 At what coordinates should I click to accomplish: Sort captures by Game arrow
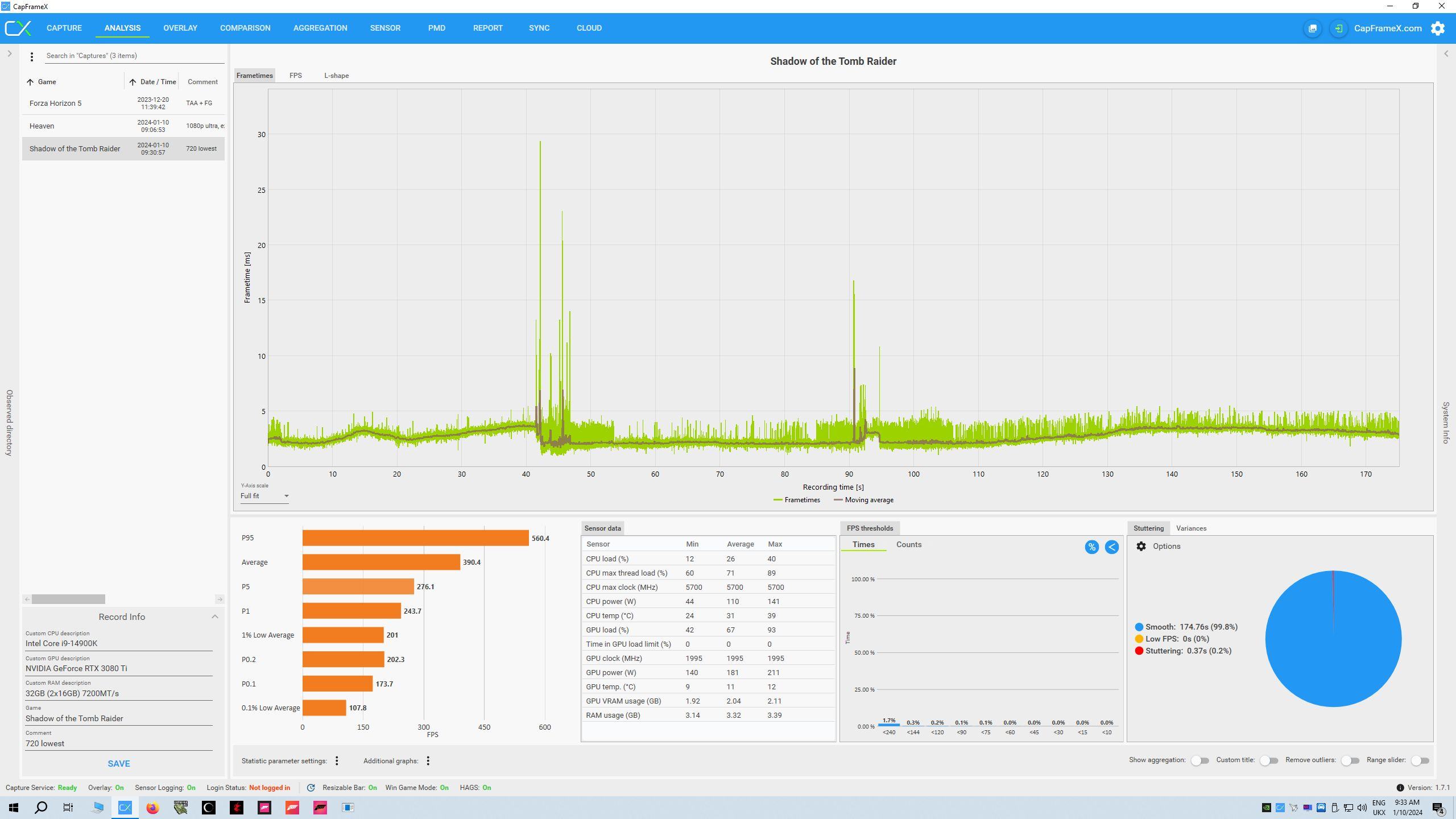click(30, 82)
